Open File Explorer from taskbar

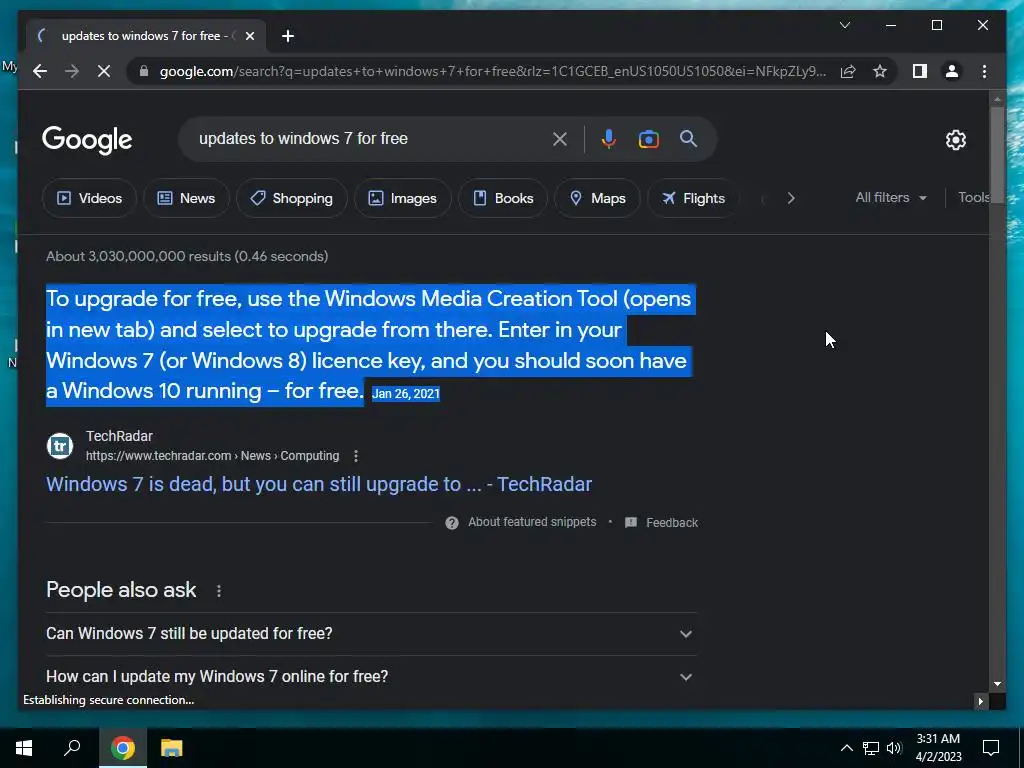(x=172, y=748)
